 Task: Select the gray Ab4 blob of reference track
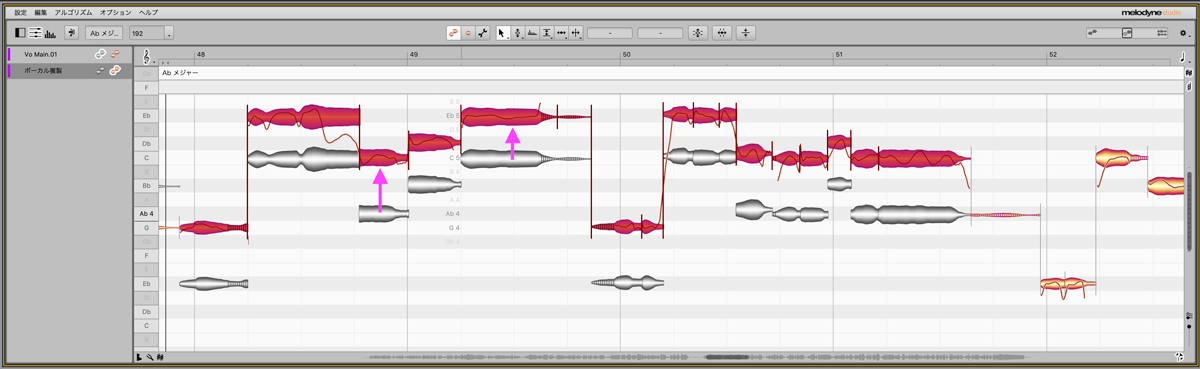click(x=384, y=213)
